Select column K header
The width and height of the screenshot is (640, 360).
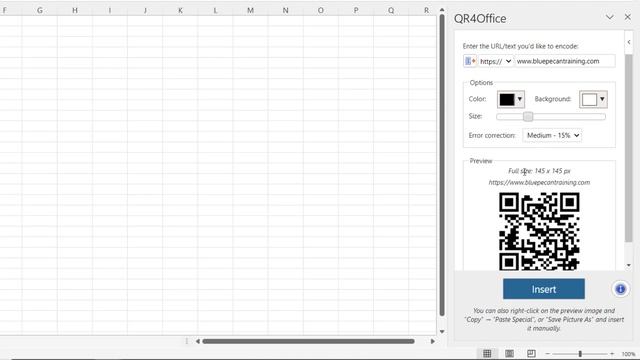click(180, 11)
